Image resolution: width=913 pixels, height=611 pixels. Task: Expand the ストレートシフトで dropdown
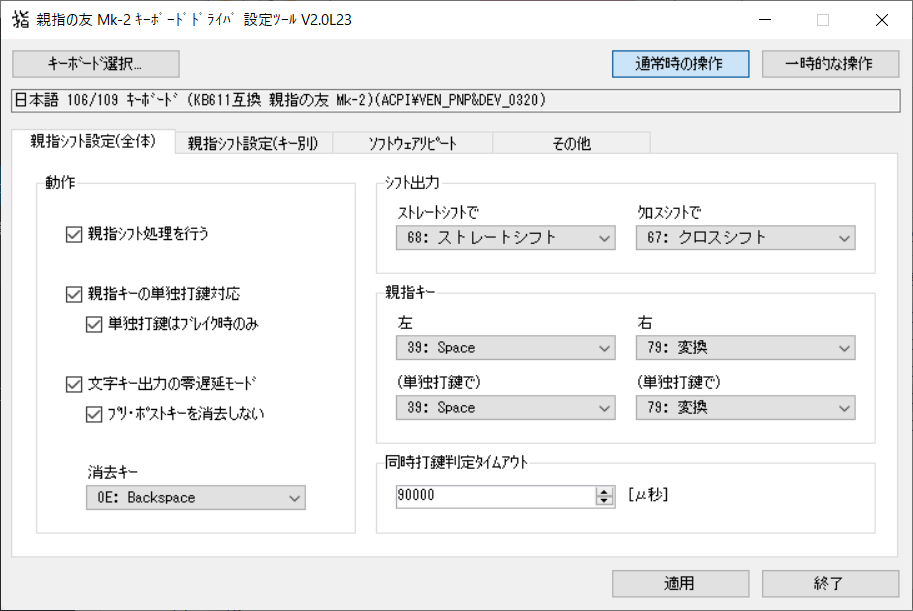click(505, 237)
